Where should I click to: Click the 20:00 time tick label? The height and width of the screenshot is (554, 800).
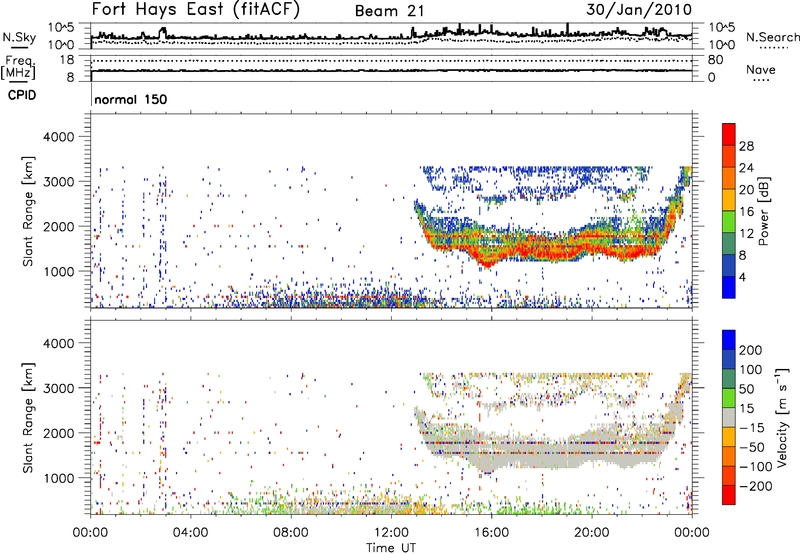pos(592,533)
